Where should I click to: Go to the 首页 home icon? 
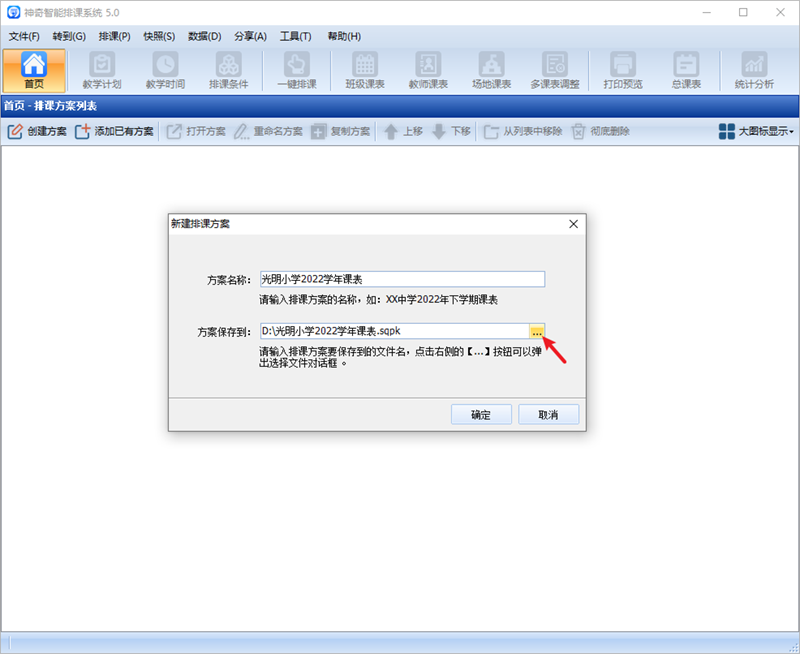click(x=34, y=70)
